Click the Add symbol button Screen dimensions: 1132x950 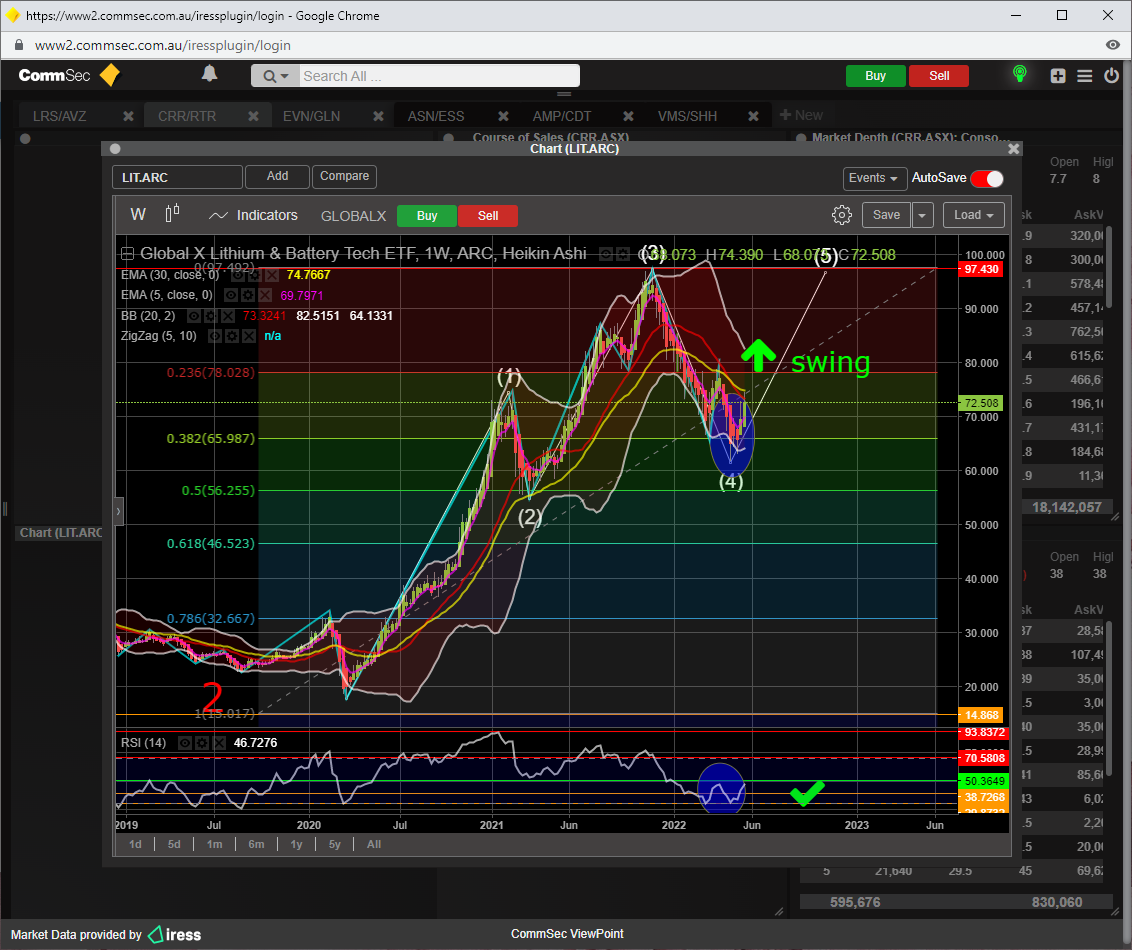point(277,176)
